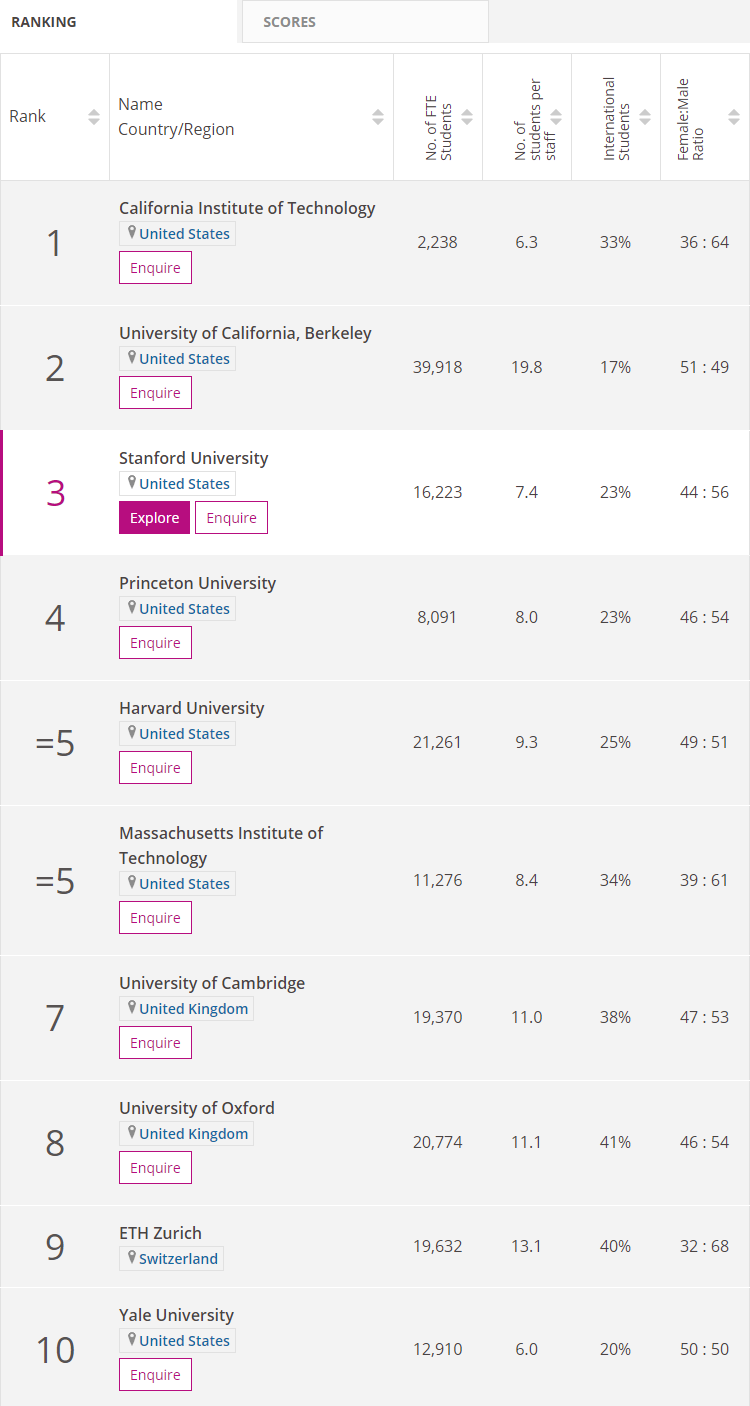The width and height of the screenshot is (750, 1406).
Task: Enquire about Princeton University
Action: click(x=155, y=643)
